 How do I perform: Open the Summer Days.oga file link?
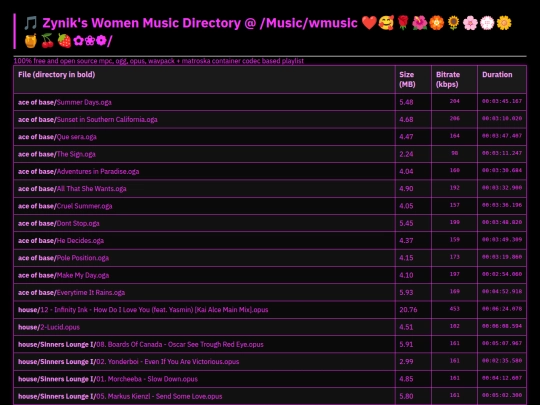(84, 102)
